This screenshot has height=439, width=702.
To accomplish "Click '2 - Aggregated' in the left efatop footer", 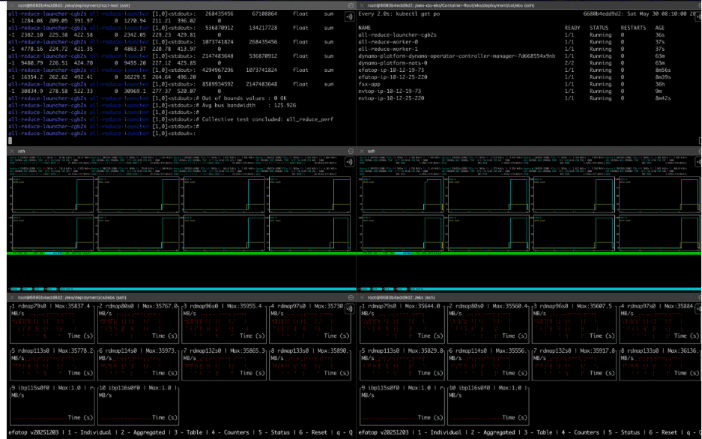I will coord(142,432).
